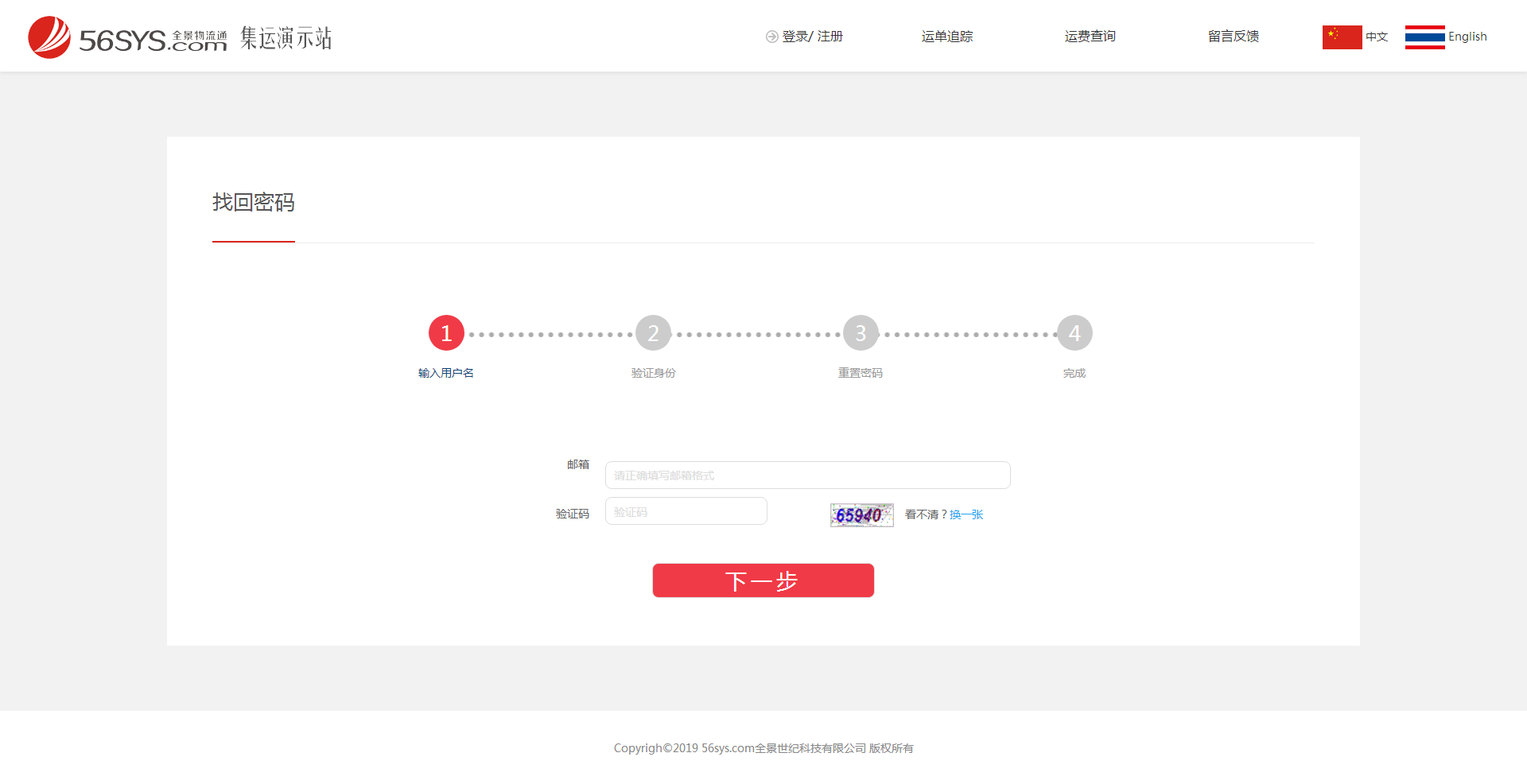Switch language to English
1527x784 pixels.
(x=1467, y=37)
